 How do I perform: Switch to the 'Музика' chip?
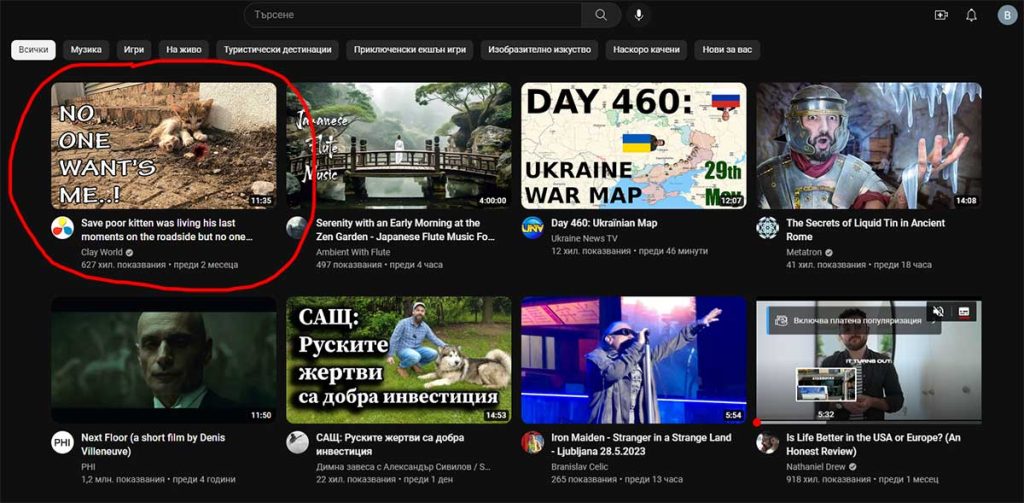click(86, 49)
